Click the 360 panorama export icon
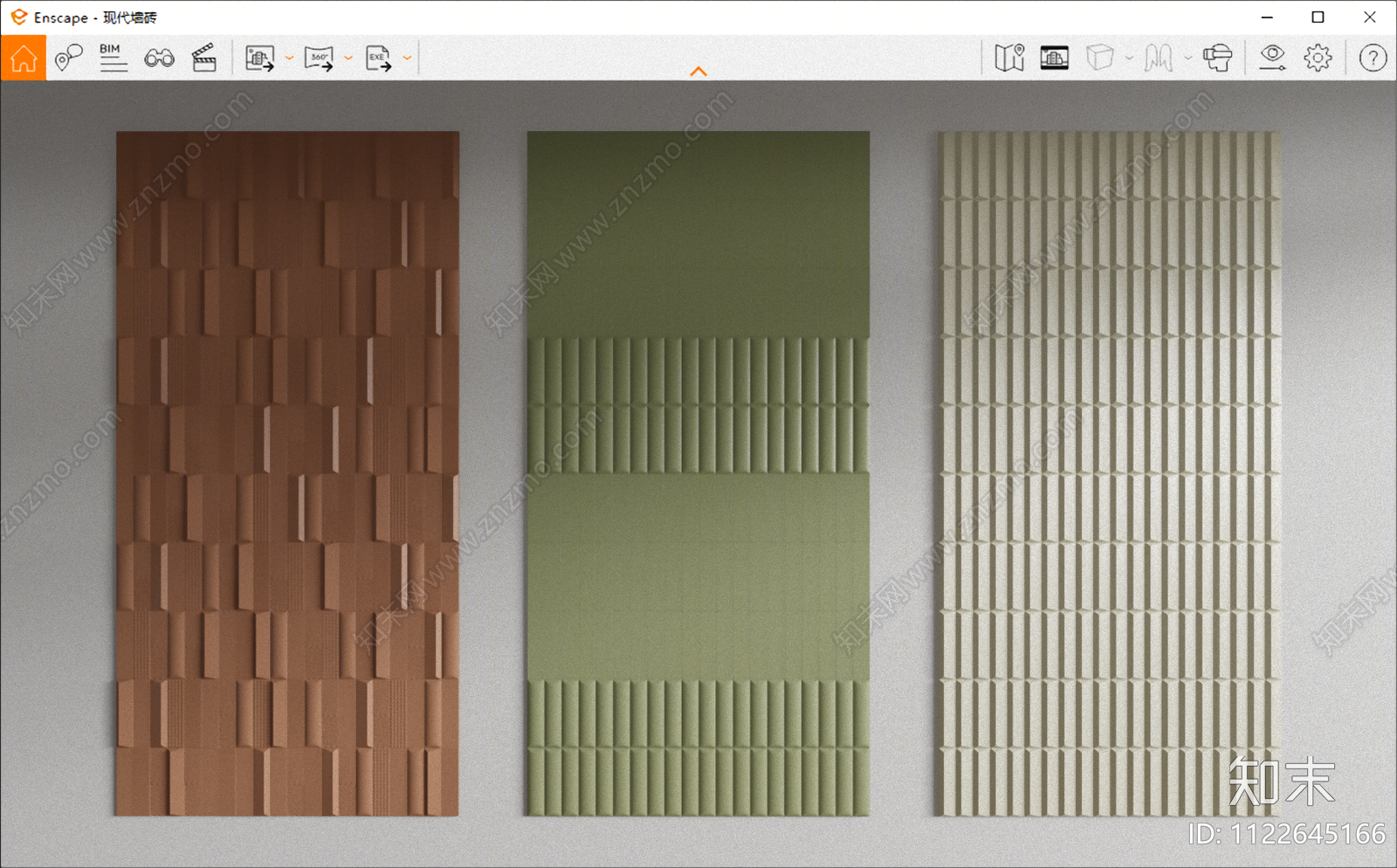 (x=319, y=59)
